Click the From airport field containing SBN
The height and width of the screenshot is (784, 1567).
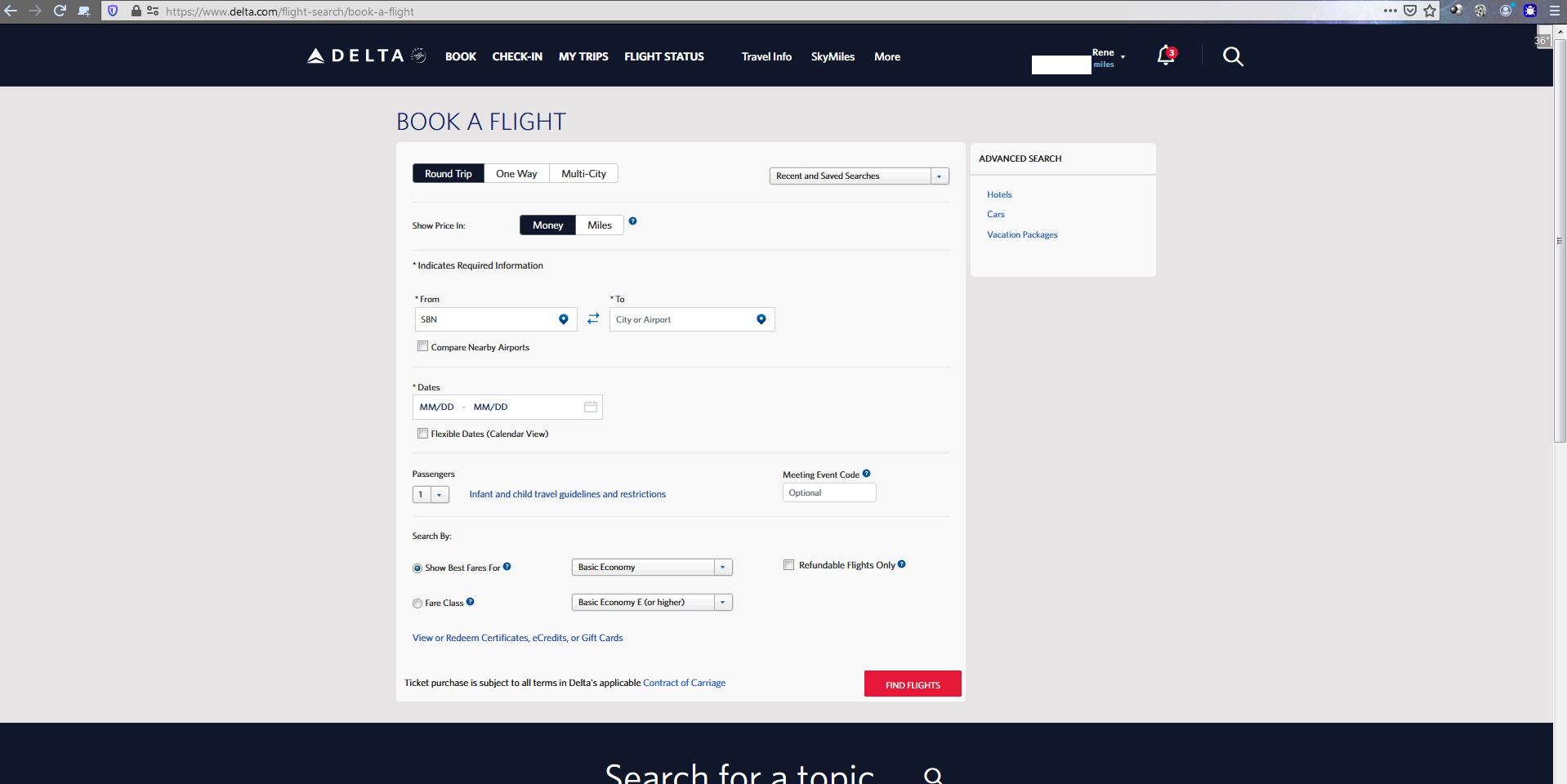(x=496, y=319)
